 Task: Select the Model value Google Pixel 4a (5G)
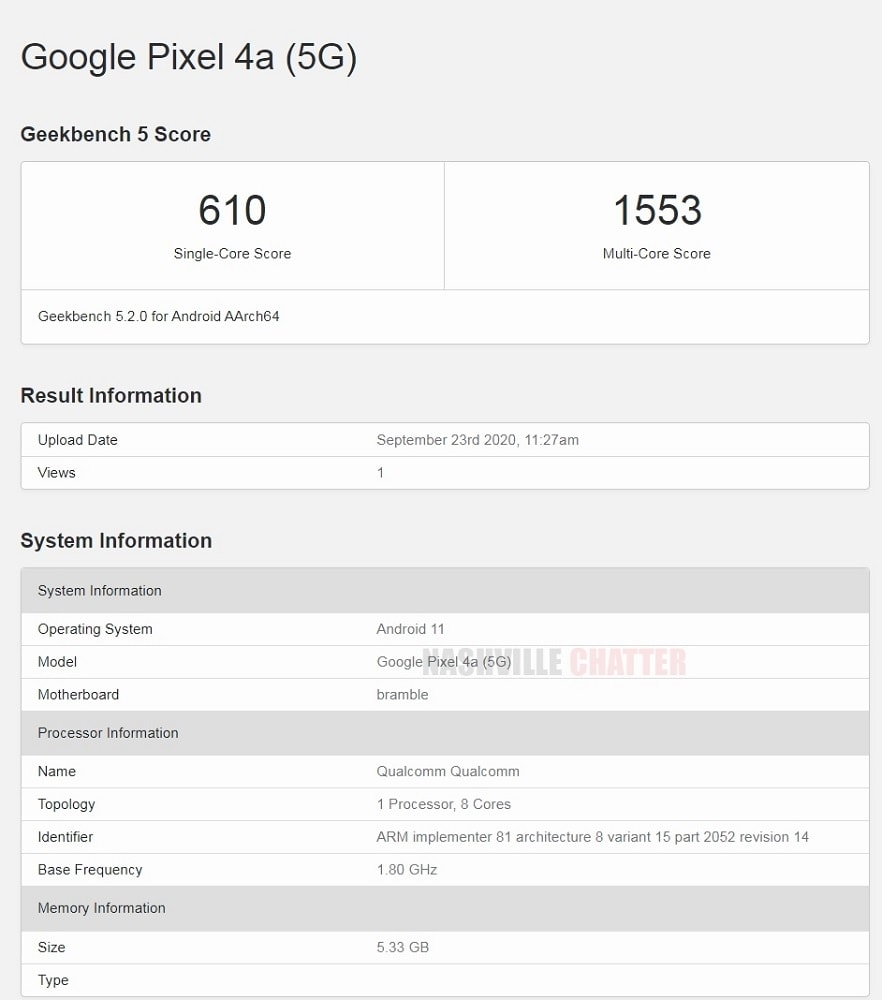pyautogui.click(x=444, y=662)
